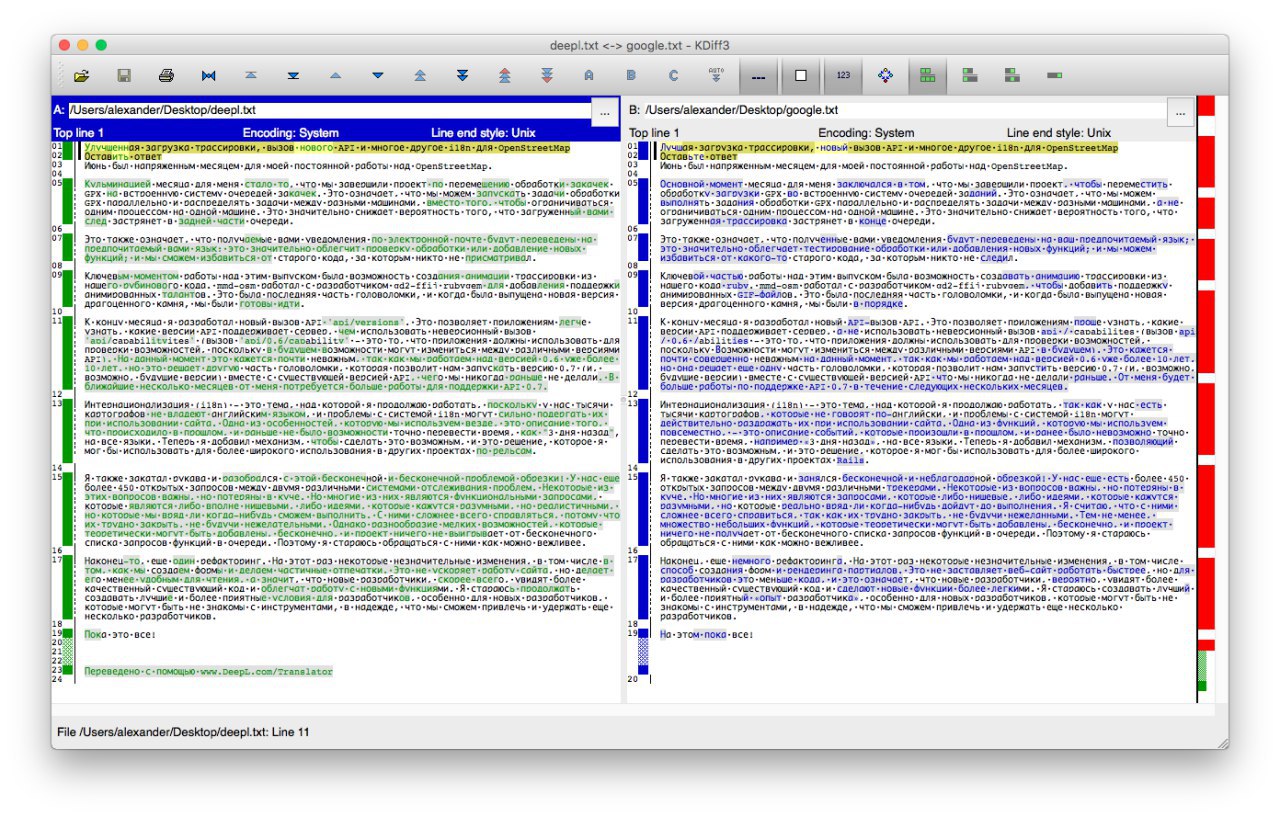Toggle auto-advance to next conflict
This screenshot has width=1280, height=817.
pos(716,75)
